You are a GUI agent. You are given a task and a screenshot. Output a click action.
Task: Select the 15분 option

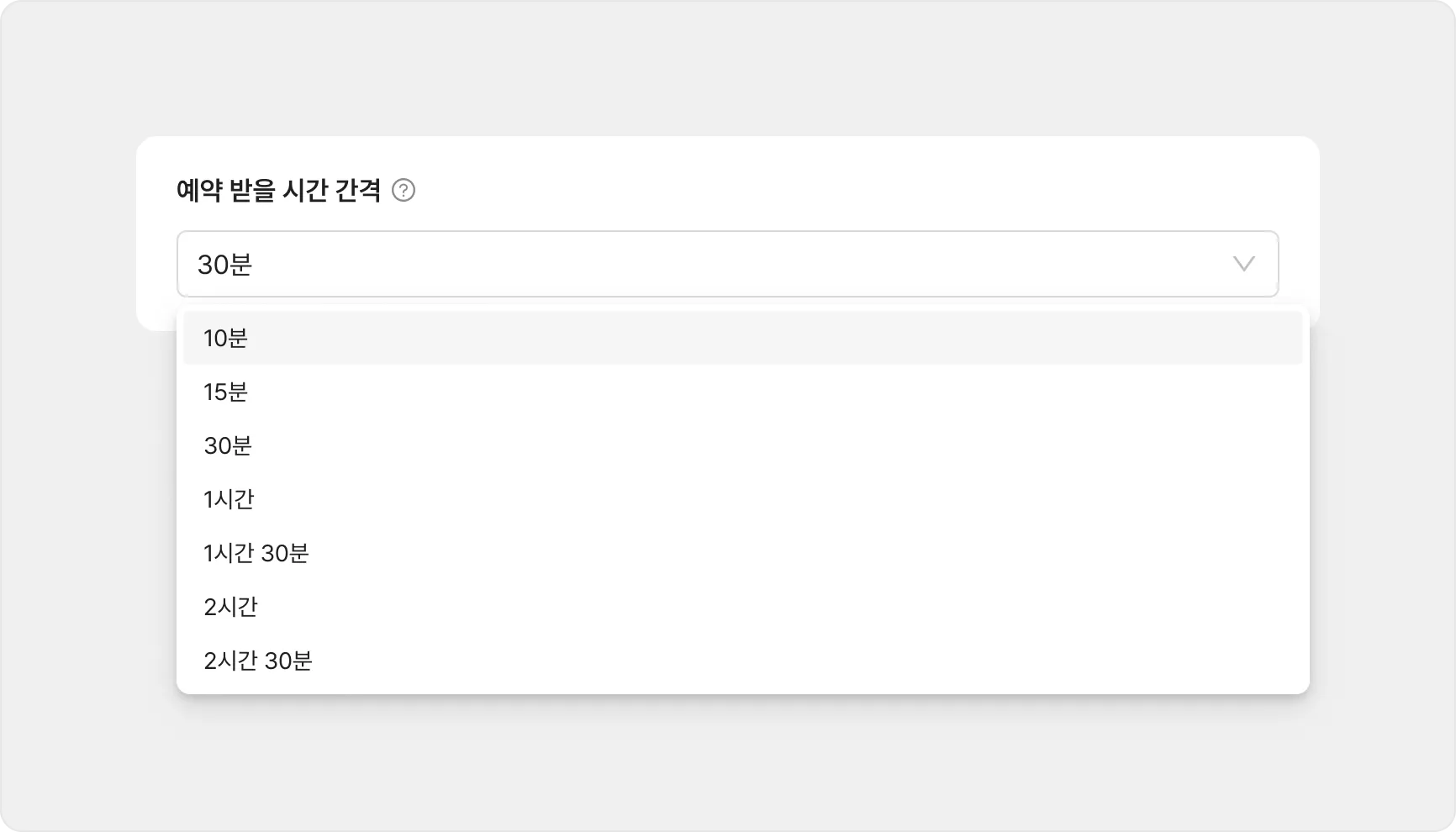743,392
